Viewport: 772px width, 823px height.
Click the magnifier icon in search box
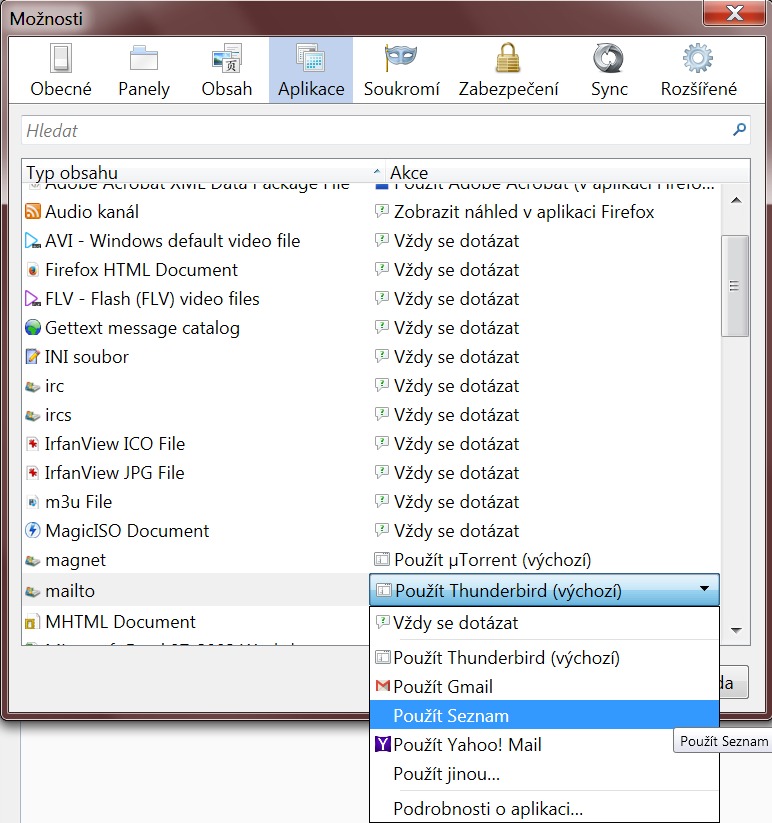click(x=739, y=129)
